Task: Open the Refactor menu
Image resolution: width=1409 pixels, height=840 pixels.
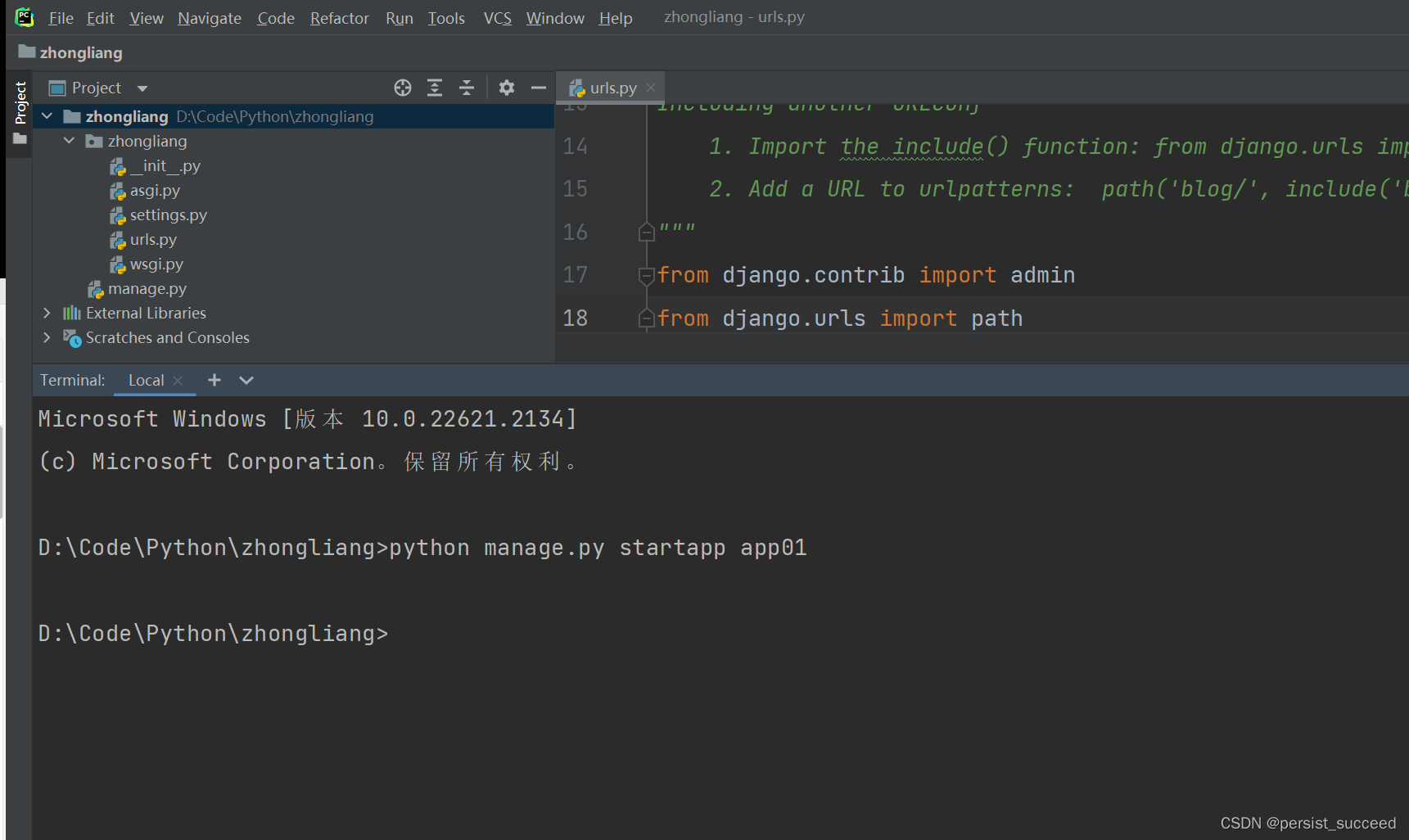Action: pos(339,18)
